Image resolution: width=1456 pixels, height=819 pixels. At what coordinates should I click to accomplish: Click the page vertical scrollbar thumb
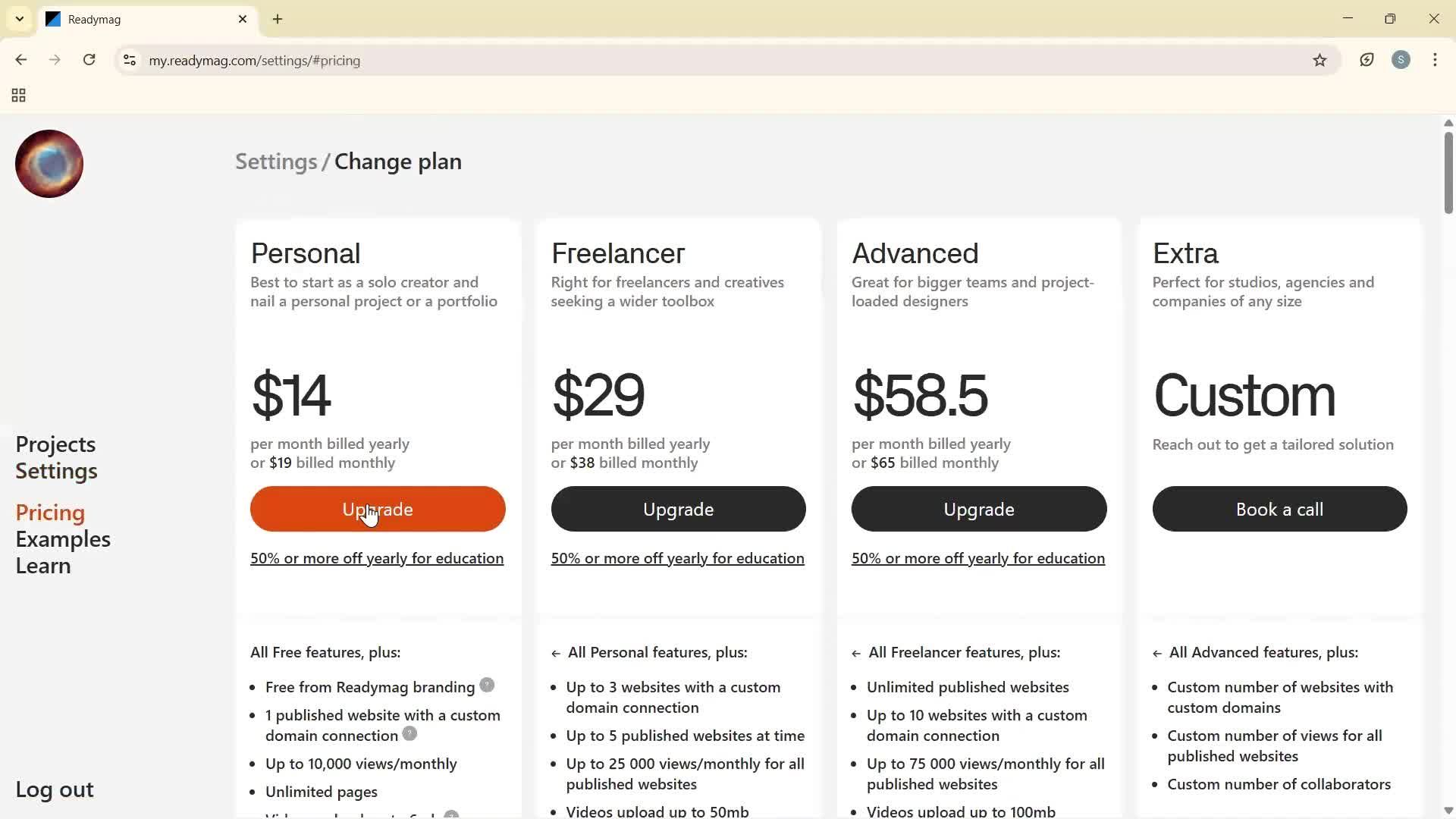(1448, 173)
